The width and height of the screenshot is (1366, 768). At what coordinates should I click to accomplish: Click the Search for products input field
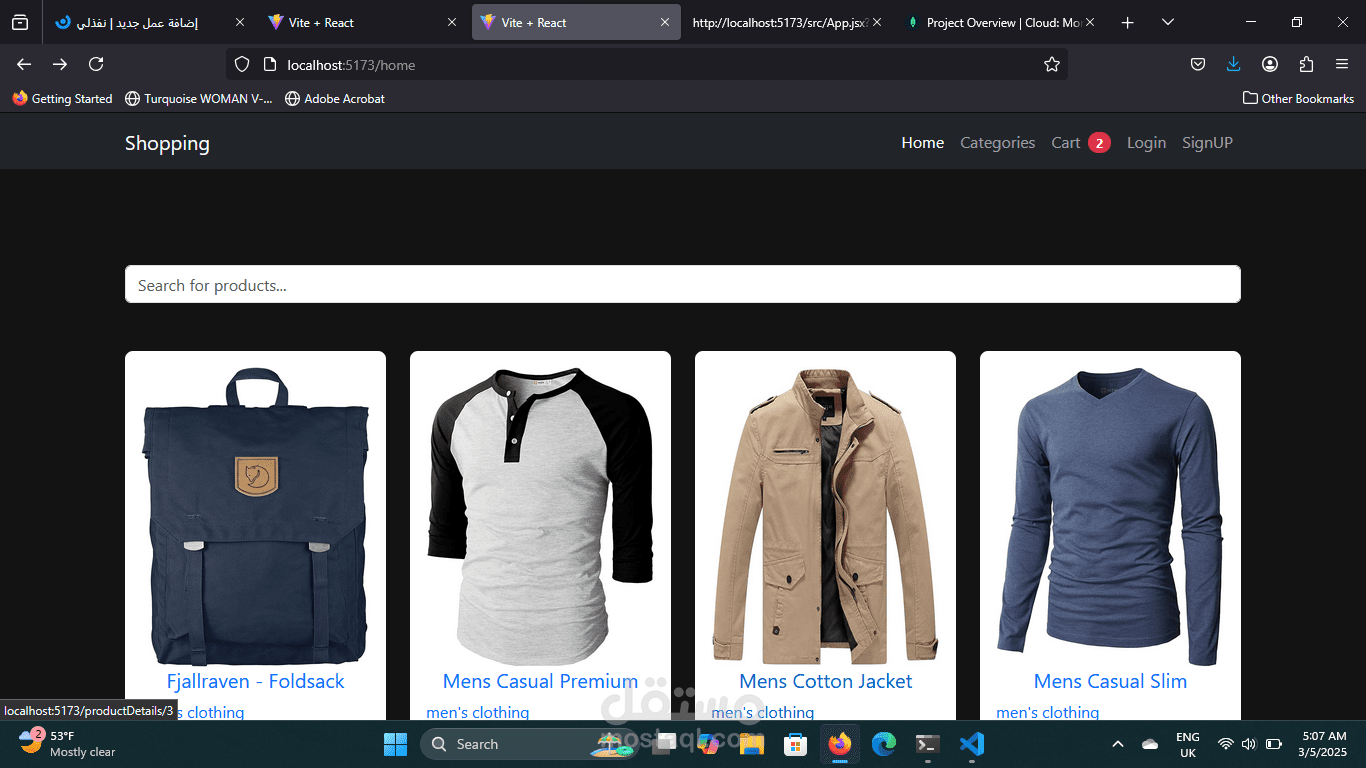tap(683, 284)
